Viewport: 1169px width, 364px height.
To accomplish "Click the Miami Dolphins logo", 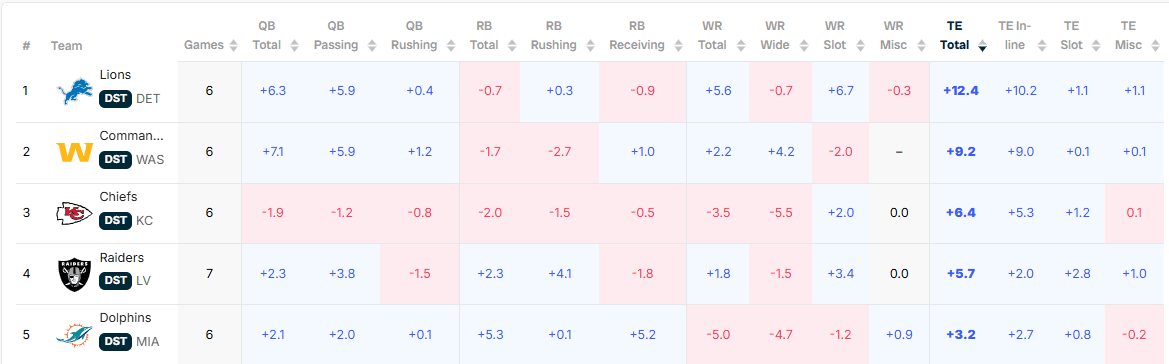I will click(x=75, y=336).
